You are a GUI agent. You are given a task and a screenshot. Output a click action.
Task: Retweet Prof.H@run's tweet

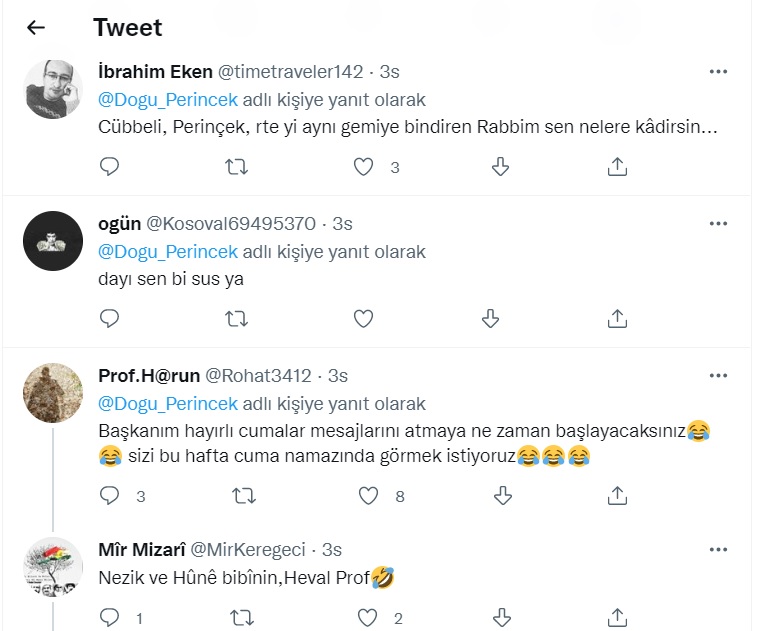pyautogui.click(x=241, y=495)
